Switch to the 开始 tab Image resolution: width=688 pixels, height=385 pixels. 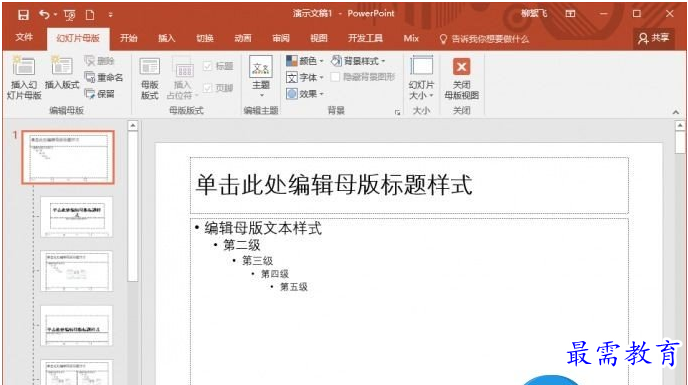pos(129,38)
